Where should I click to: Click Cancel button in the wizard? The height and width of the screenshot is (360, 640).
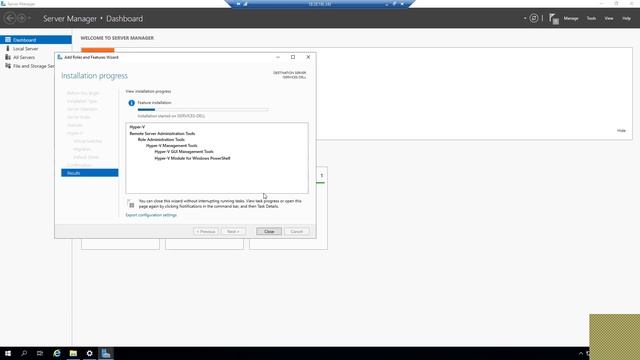click(x=296, y=231)
